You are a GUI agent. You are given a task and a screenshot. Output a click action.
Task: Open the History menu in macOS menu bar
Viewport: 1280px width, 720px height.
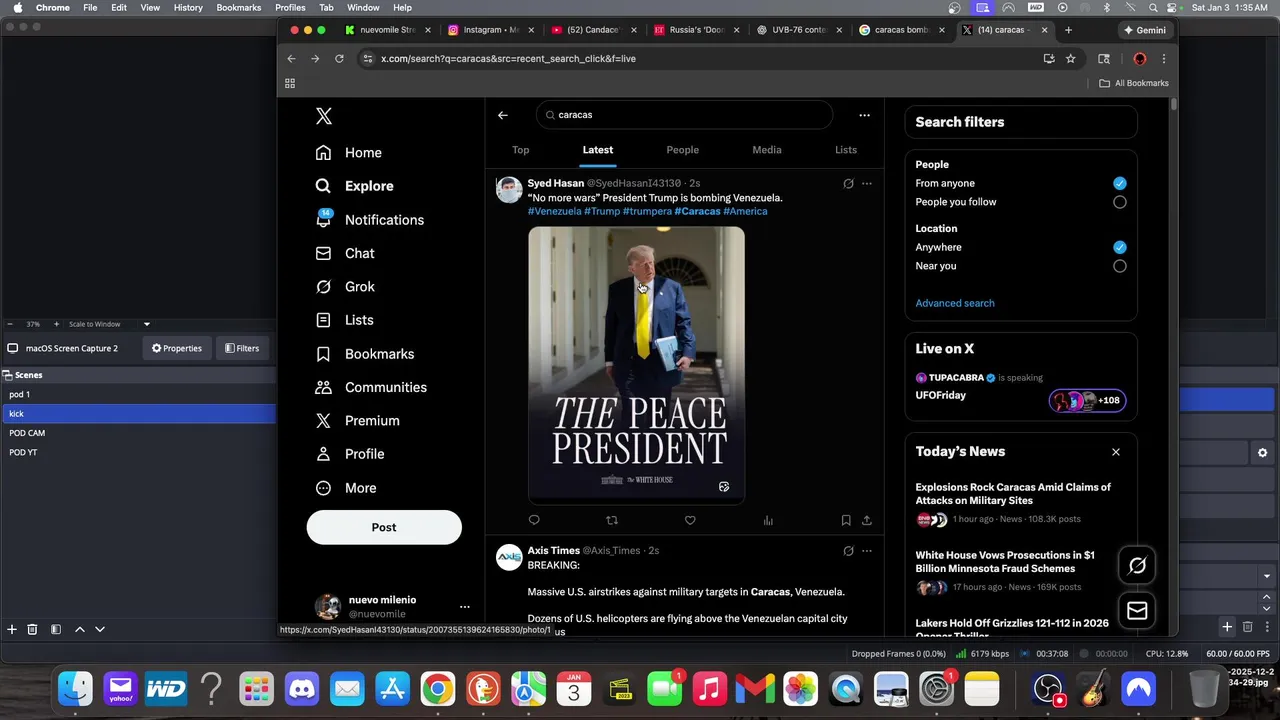[x=188, y=7]
